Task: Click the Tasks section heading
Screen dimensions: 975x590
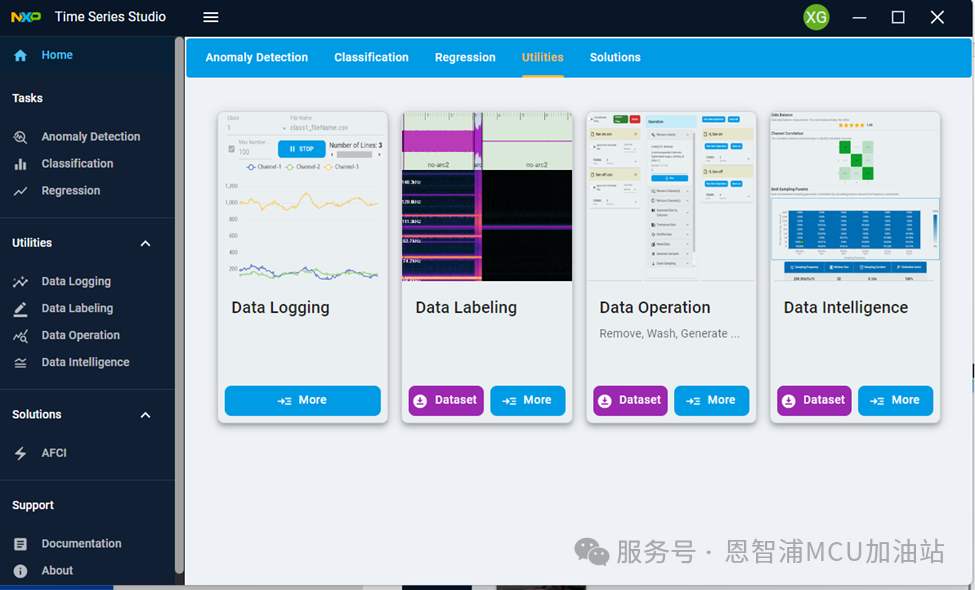Action: (x=27, y=98)
